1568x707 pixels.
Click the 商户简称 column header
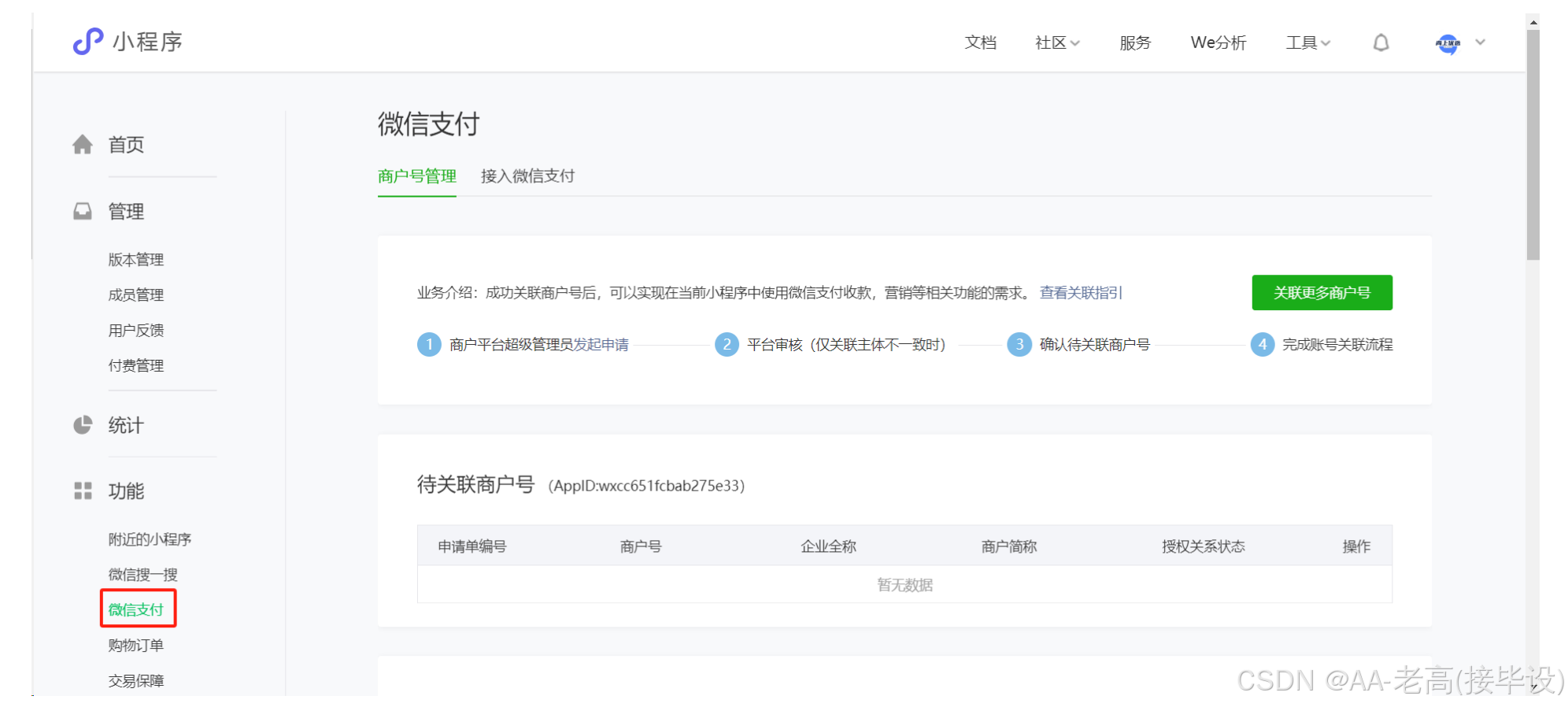click(x=1009, y=546)
